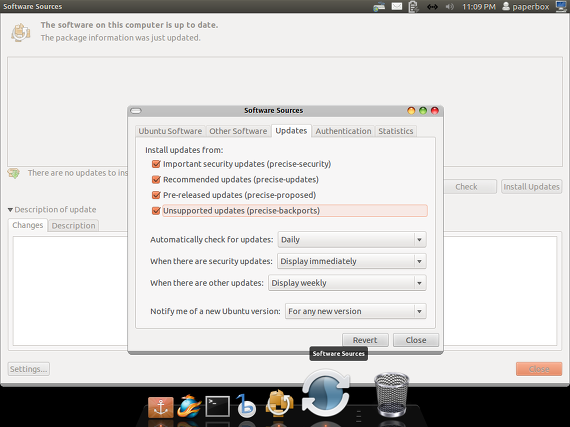Screen dimensions: 570x427
Task: Click the 11:09 PM clock
Action: pos(478,7)
